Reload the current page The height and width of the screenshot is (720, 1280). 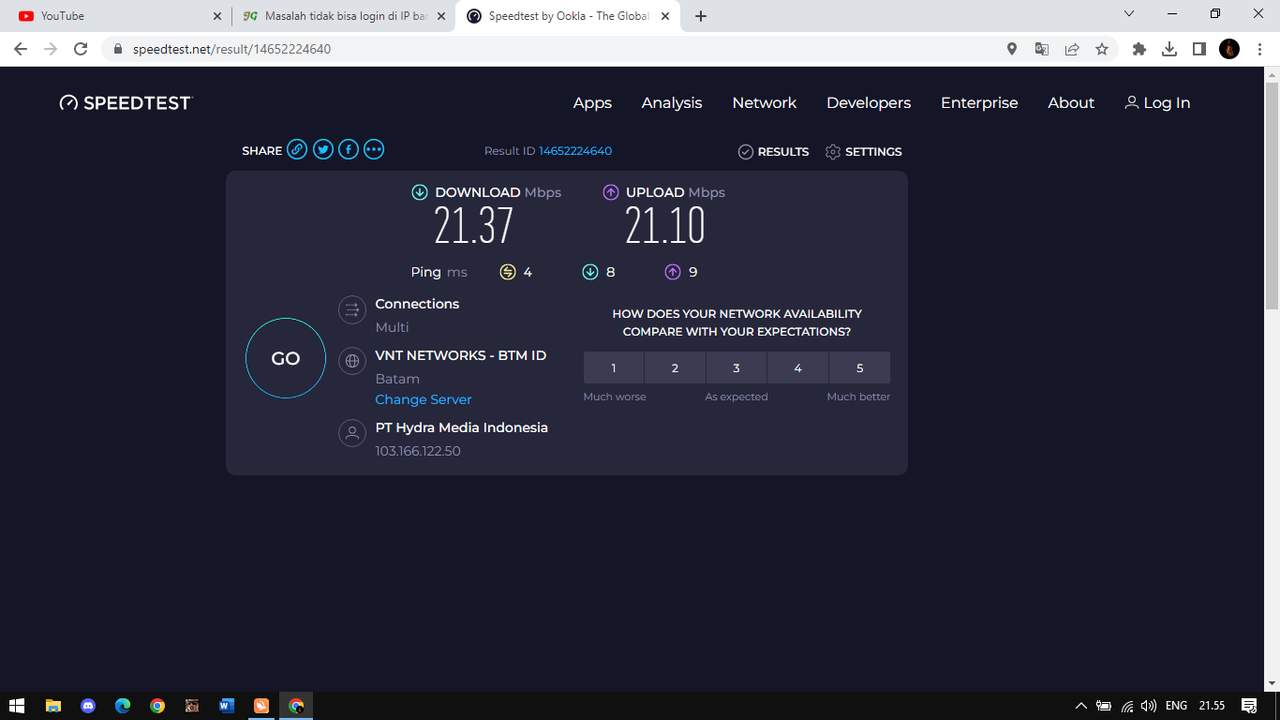tap(81, 49)
